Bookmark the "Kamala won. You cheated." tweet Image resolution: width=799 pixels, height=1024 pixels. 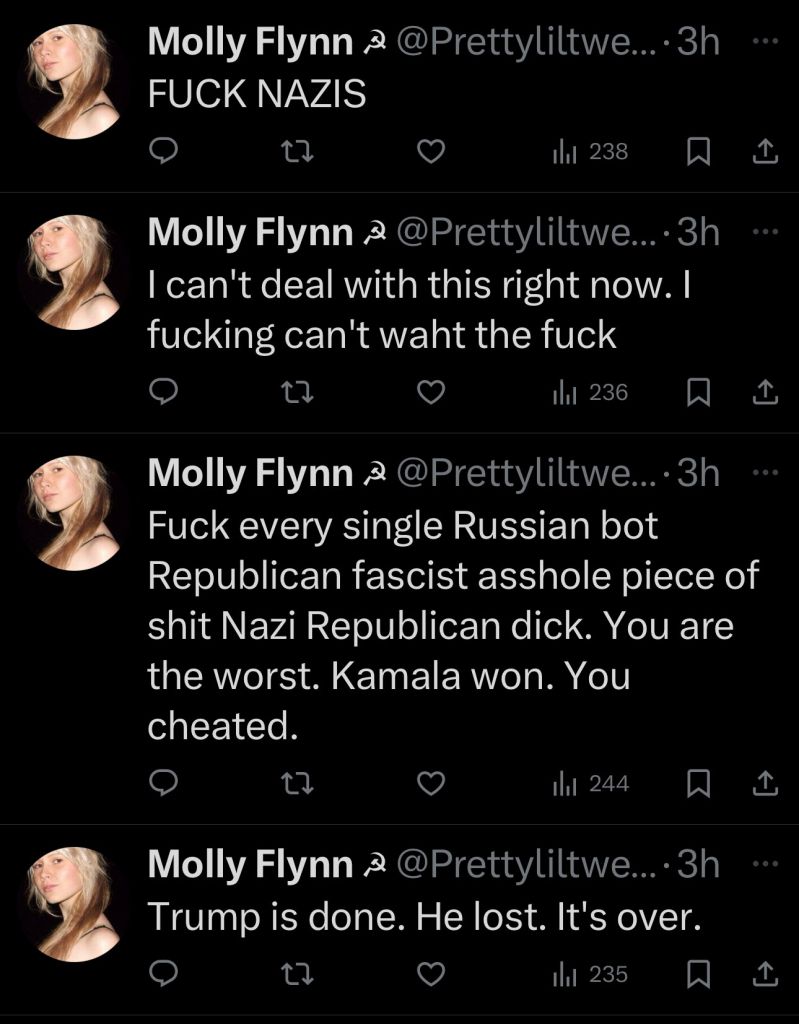[699, 784]
